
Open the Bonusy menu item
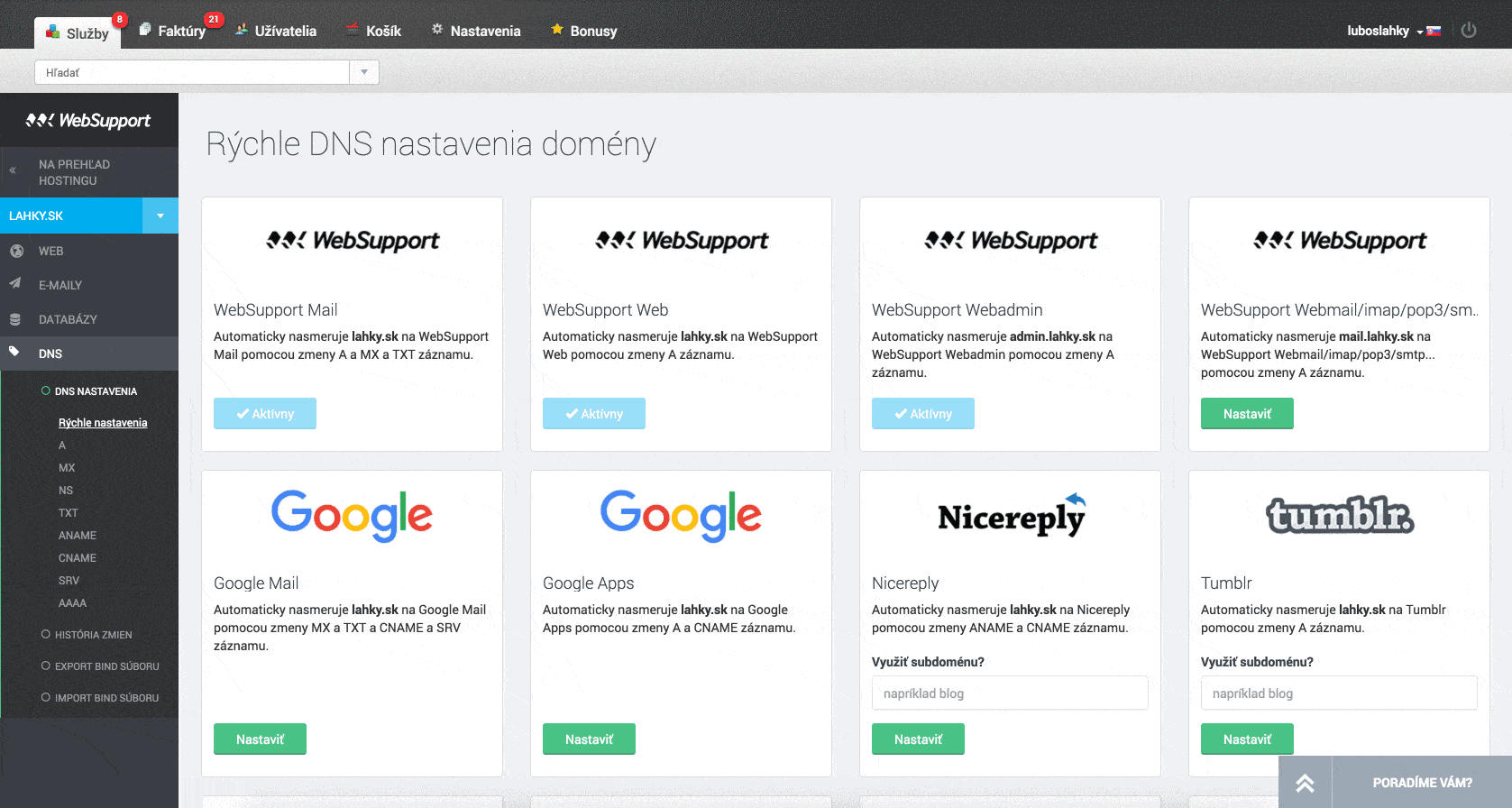coord(584,31)
